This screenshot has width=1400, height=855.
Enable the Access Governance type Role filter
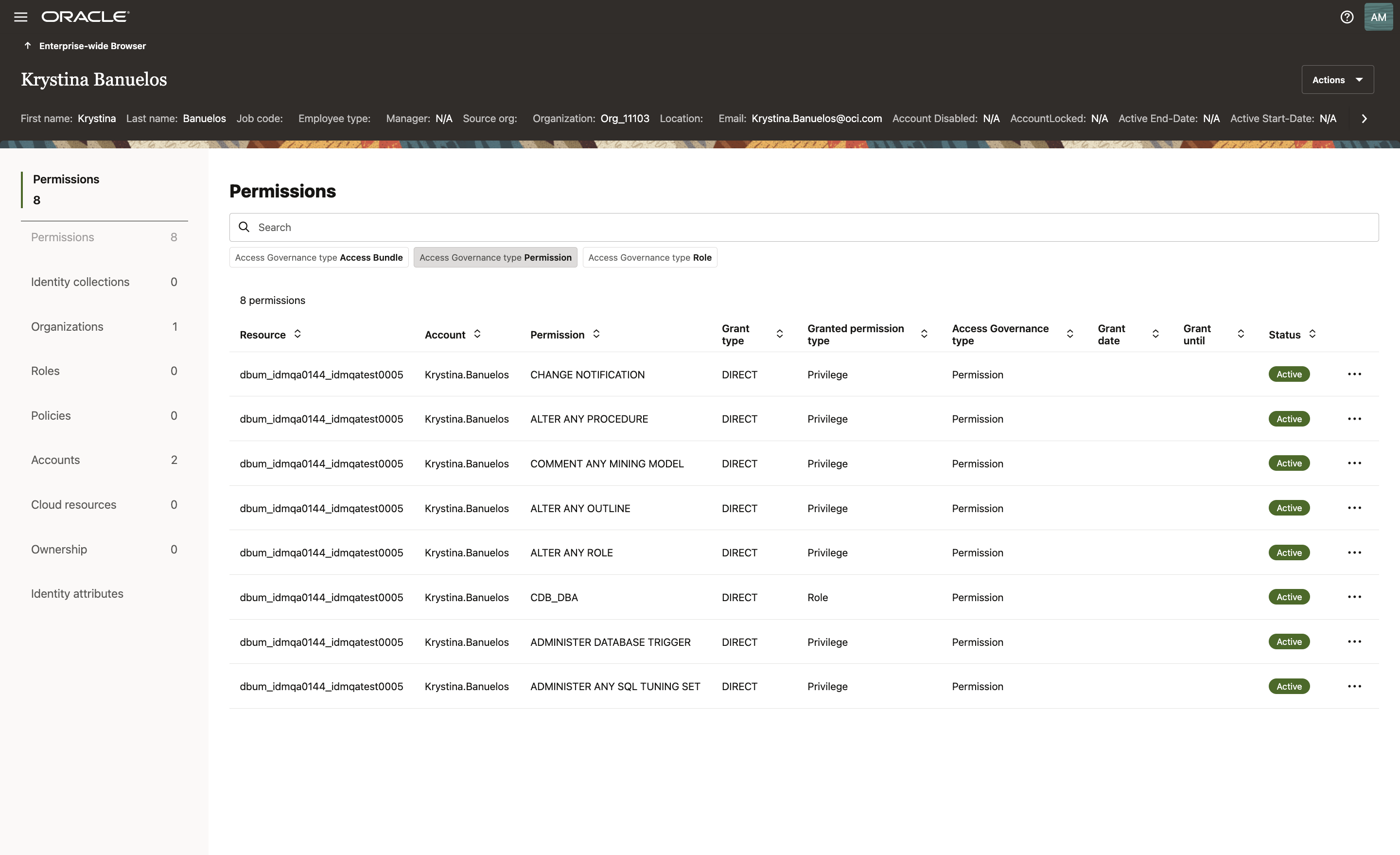click(649, 257)
